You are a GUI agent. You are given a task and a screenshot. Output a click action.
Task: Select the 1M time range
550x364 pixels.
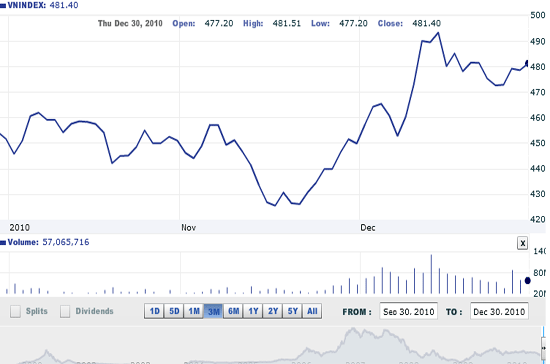click(194, 311)
